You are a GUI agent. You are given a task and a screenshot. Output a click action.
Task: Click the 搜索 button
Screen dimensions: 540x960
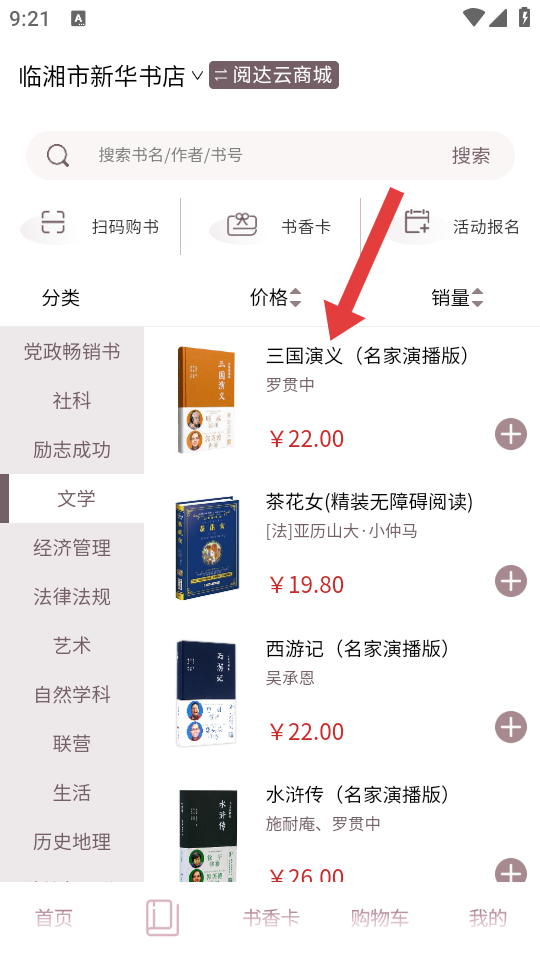(471, 156)
